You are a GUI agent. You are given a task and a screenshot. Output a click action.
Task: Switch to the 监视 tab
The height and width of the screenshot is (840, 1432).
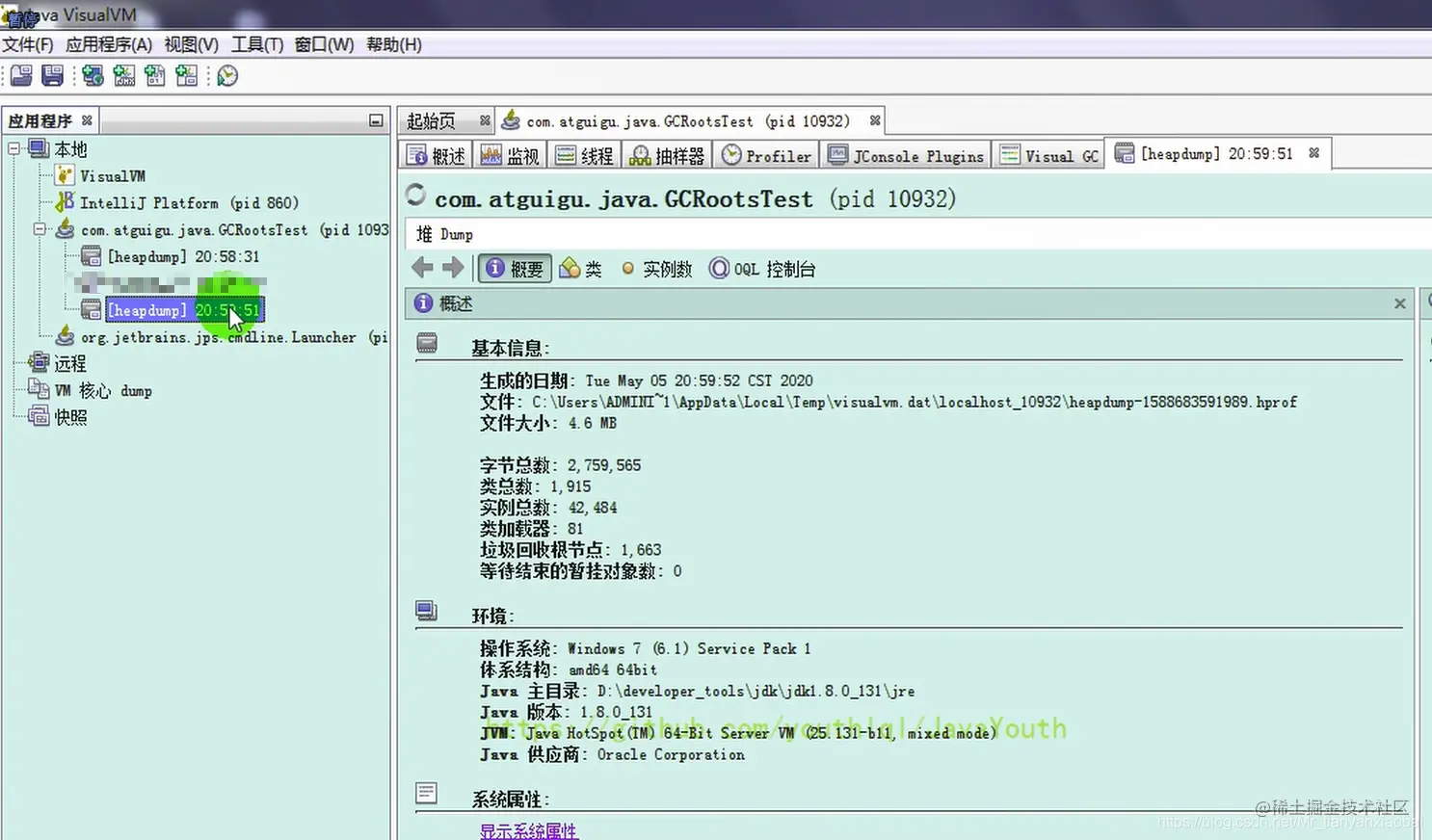[510, 156]
